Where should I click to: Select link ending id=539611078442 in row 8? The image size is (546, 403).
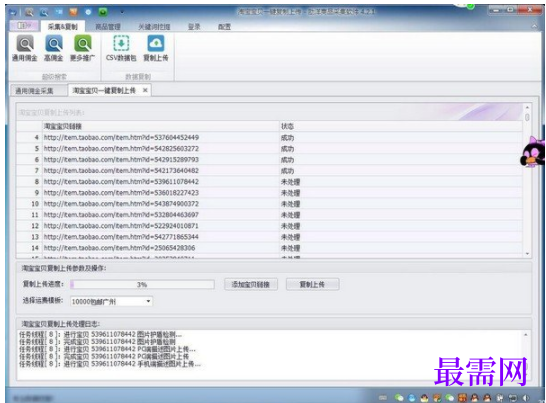(121, 182)
